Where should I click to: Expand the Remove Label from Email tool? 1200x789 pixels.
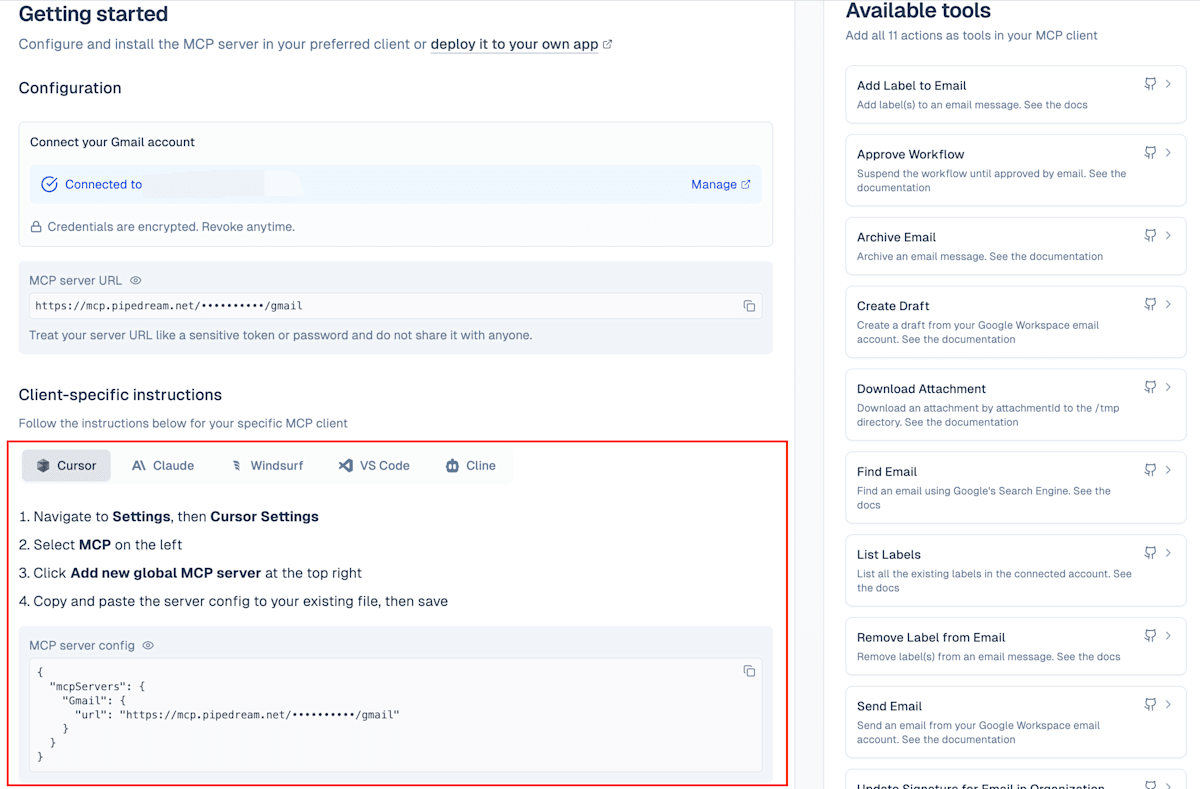click(x=1168, y=636)
